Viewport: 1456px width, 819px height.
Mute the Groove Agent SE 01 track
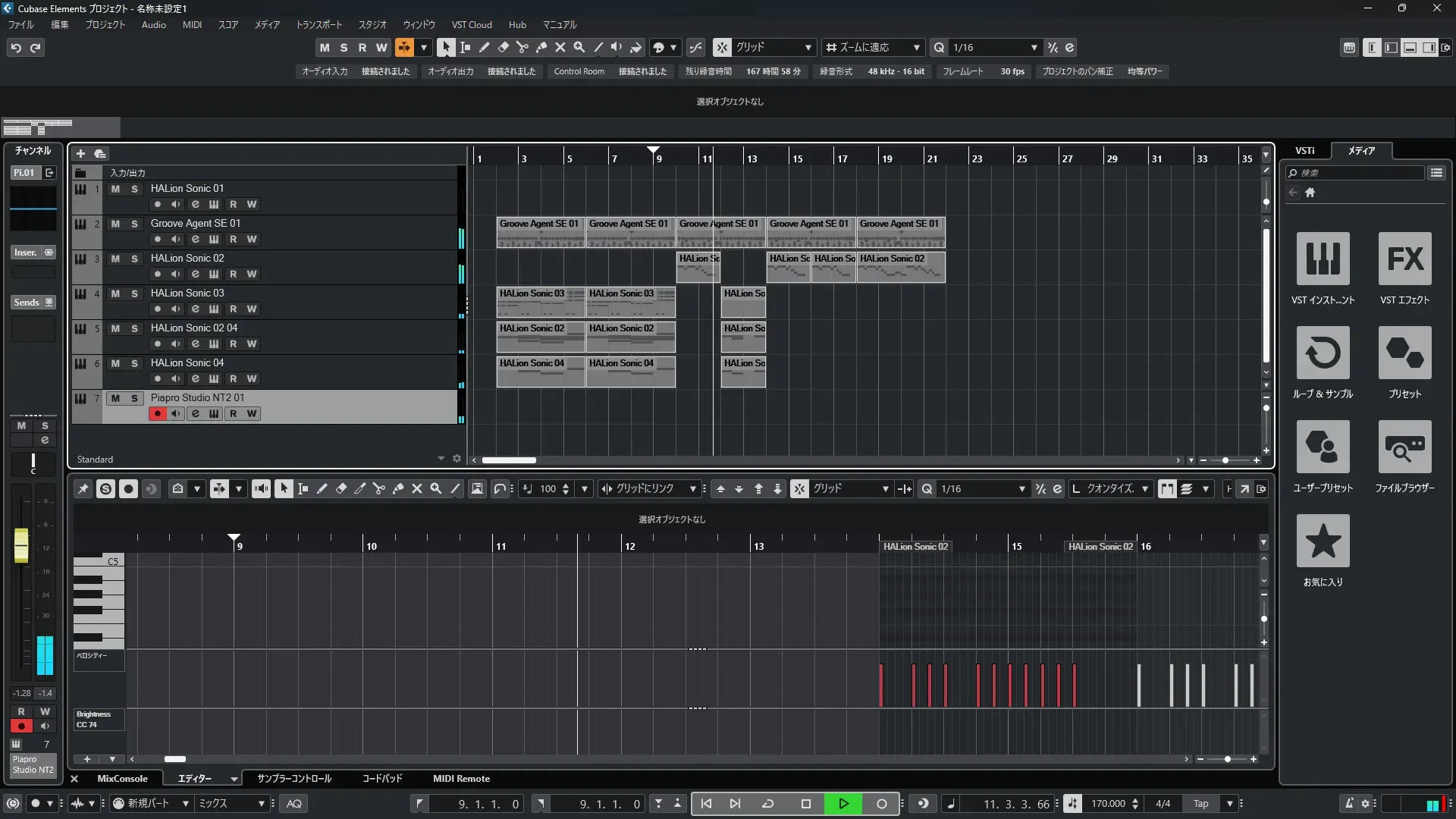(x=115, y=224)
